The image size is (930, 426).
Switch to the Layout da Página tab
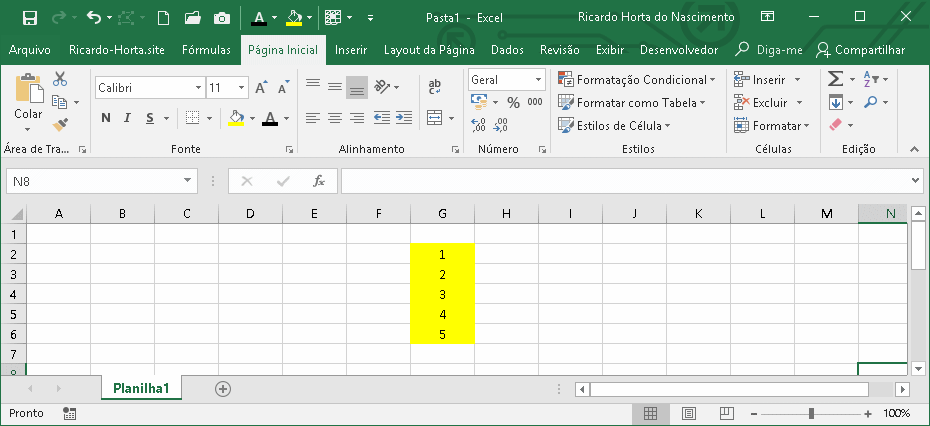click(x=429, y=50)
